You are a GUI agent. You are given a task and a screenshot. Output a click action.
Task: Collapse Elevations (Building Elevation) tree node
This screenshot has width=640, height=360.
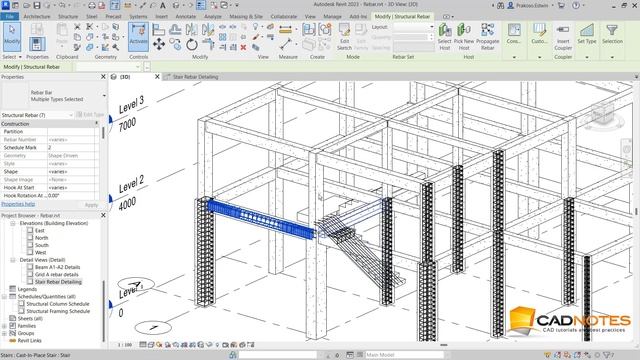coord(13,223)
